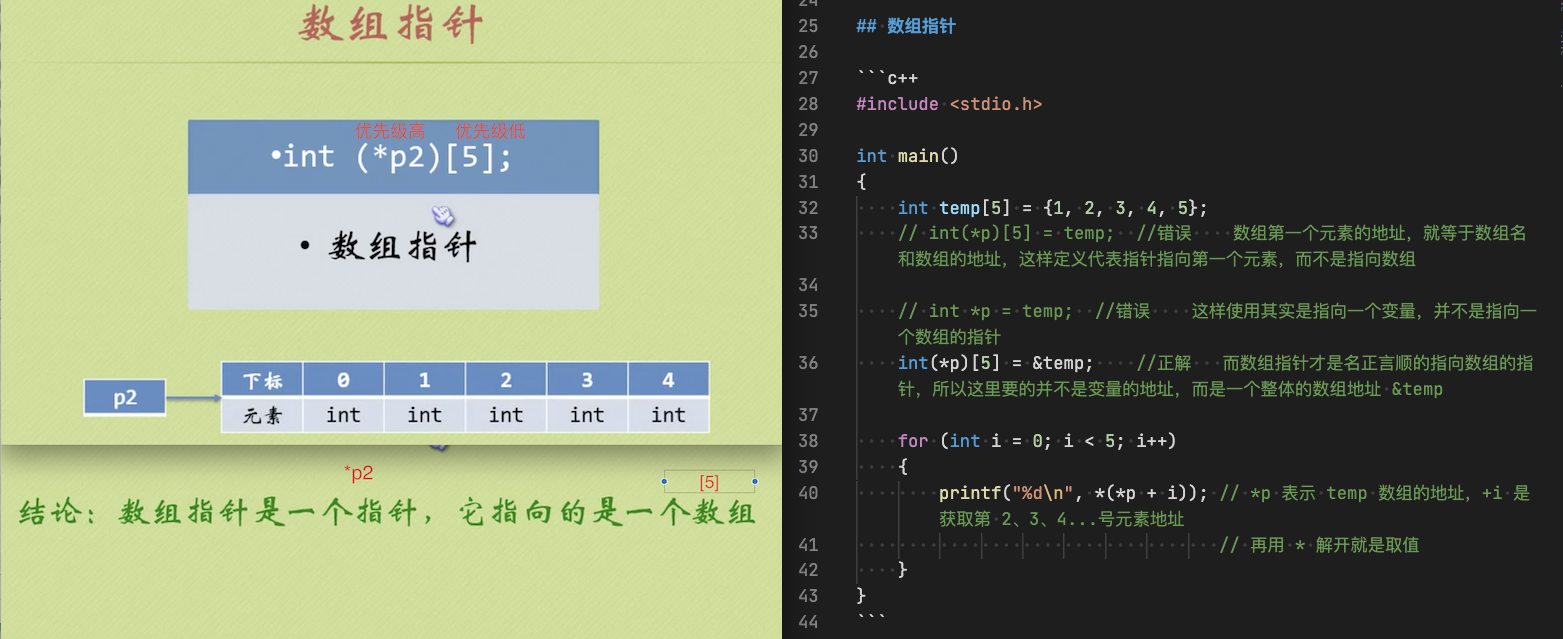Click line number 36 in the gutter
Image resolution: width=1563 pixels, height=639 pixels.
808,363
